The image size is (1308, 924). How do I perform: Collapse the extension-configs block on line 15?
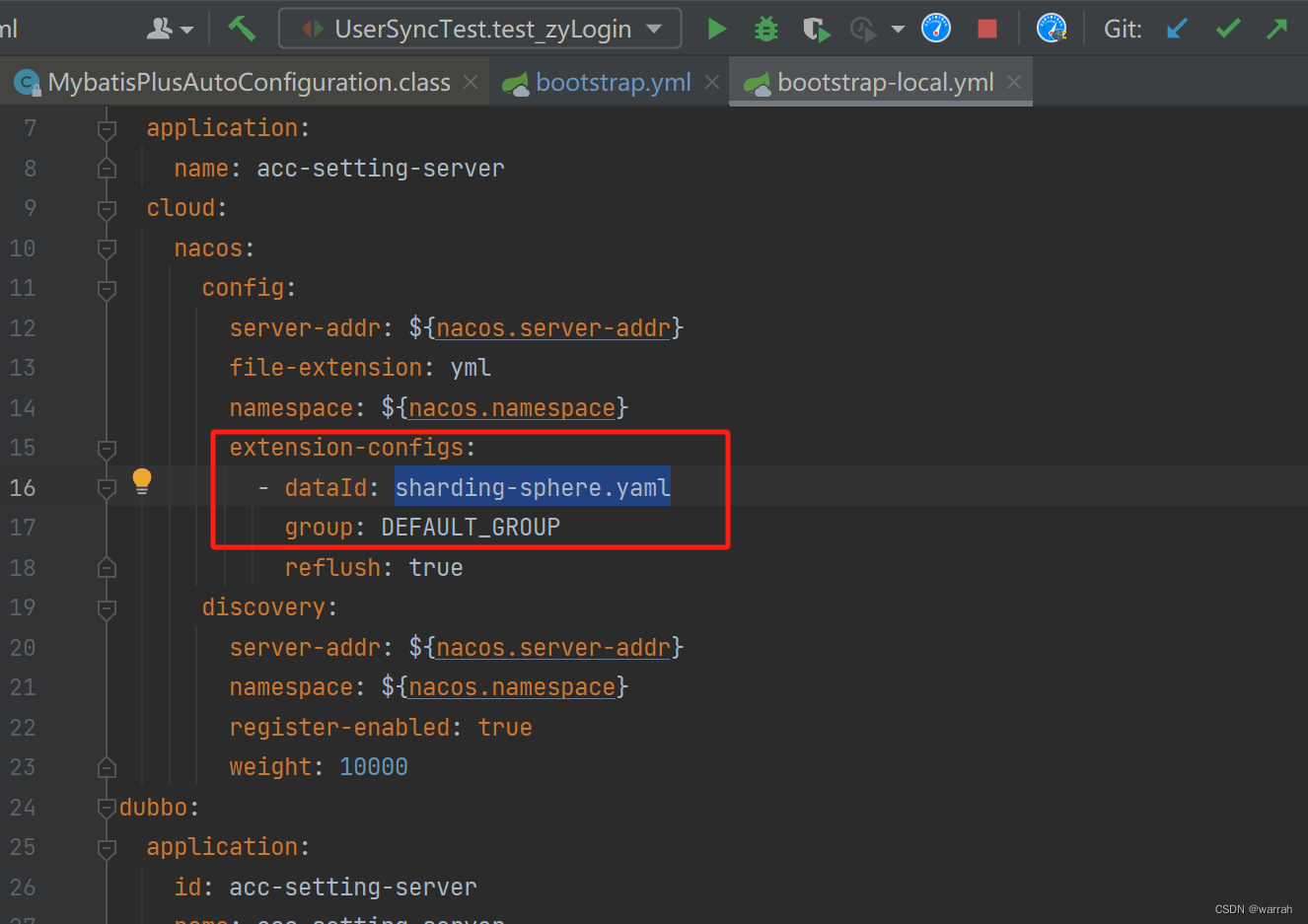[107, 449]
